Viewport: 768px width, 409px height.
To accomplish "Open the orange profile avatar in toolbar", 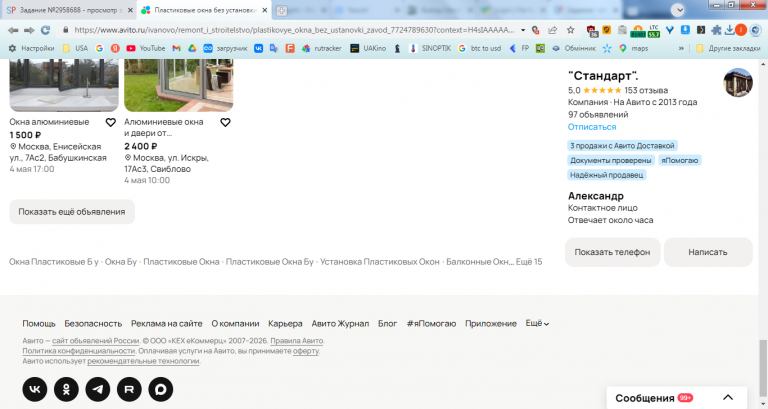I will click(741, 30).
